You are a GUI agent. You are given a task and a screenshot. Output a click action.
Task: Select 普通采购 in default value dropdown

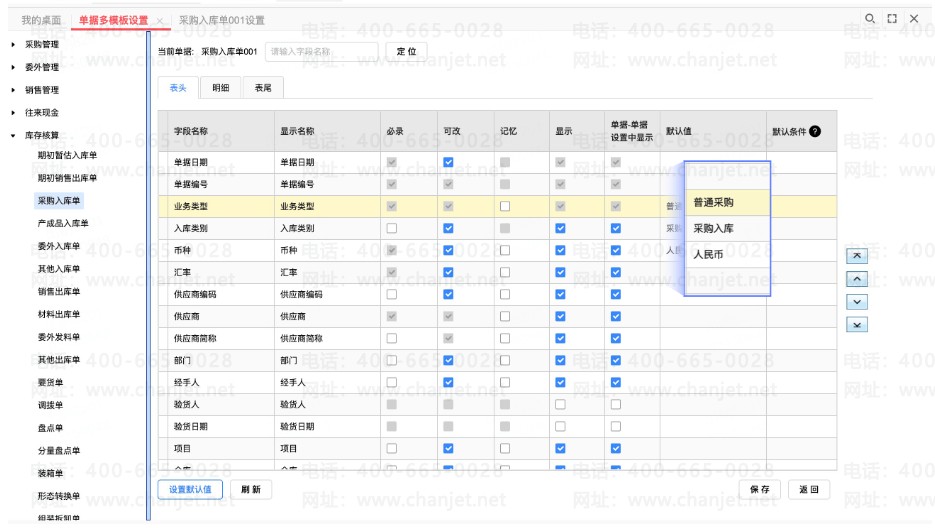click(727, 203)
